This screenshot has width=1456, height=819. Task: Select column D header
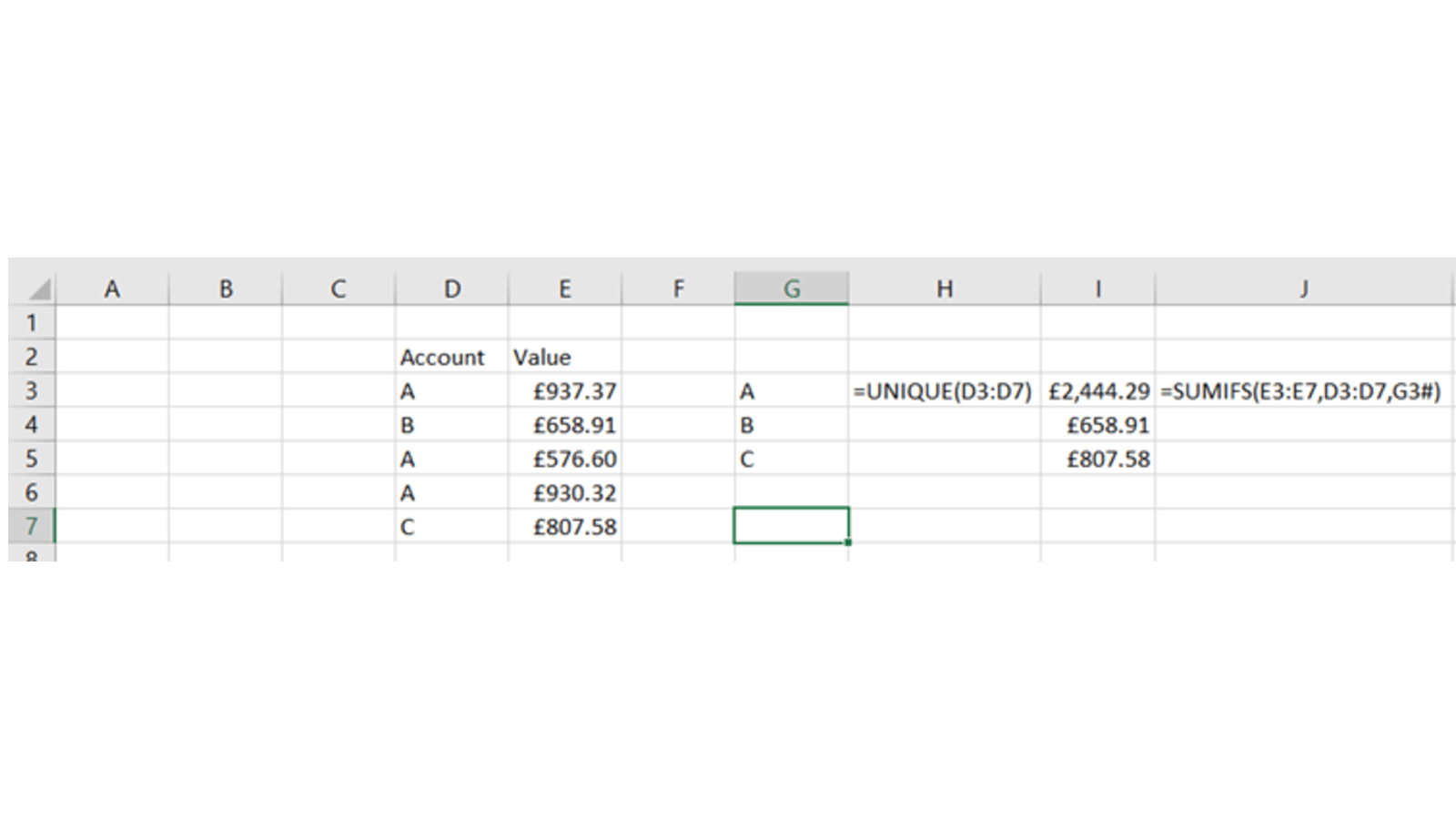451,289
